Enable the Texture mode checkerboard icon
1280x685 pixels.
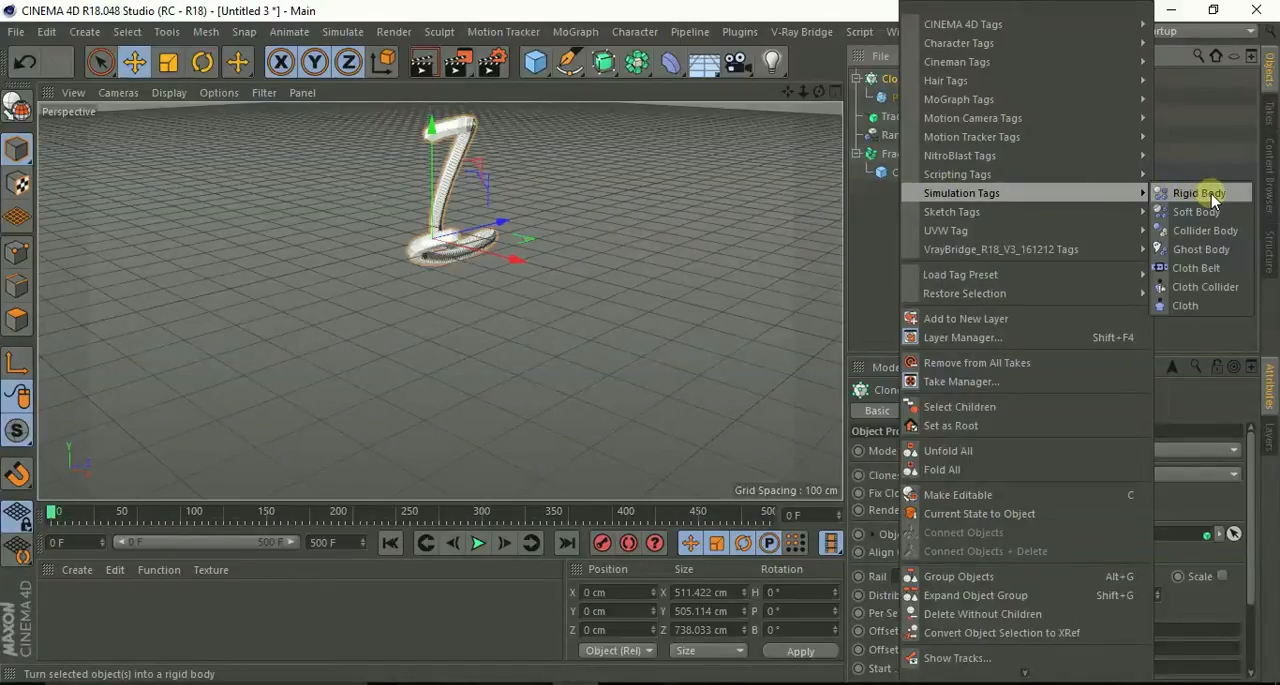tap(17, 184)
